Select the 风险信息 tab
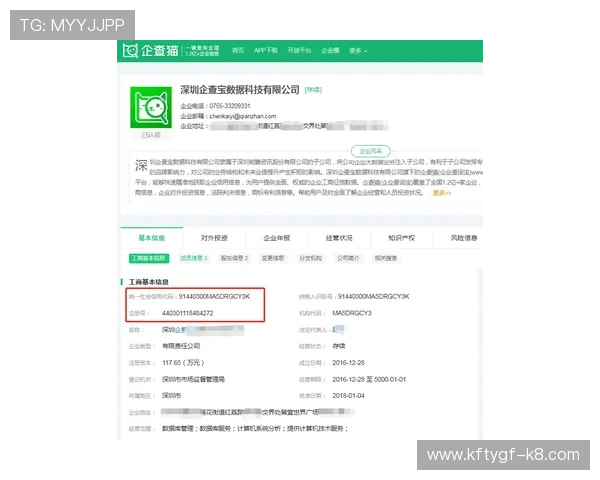This screenshot has width=600, height=480. tap(464, 238)
